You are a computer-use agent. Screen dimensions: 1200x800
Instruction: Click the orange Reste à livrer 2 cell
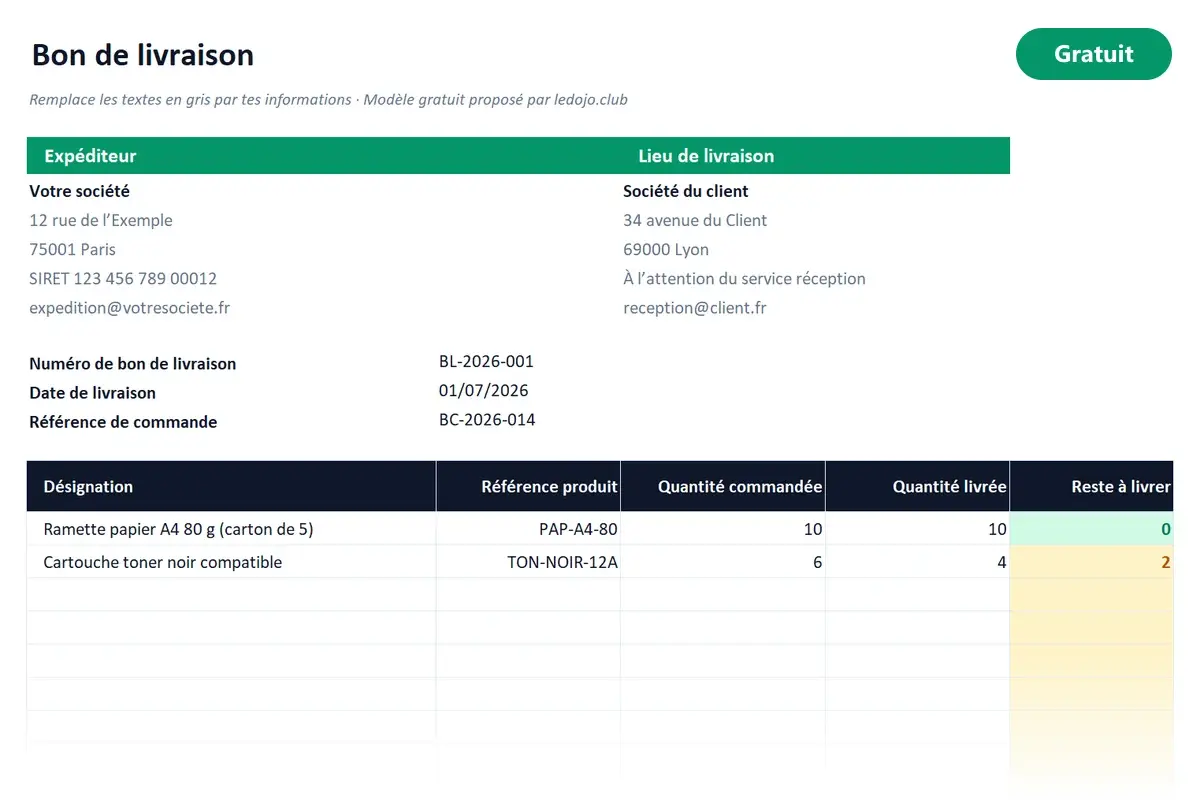(1091, 562)
